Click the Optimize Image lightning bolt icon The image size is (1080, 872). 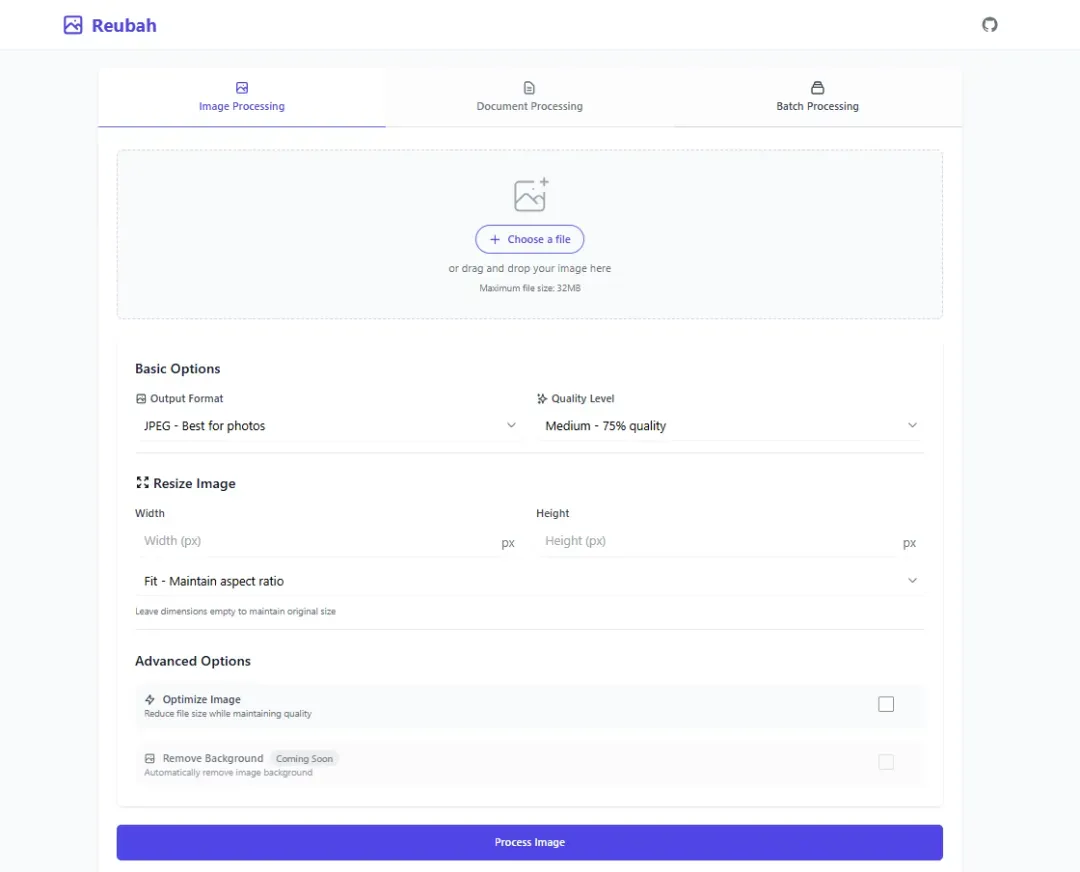[x=149, y=699]
